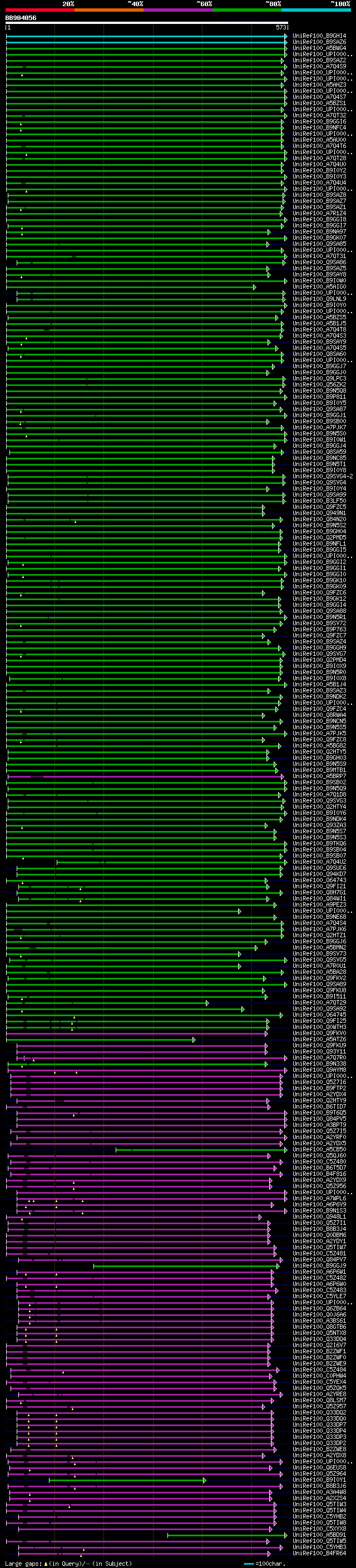Select the UniRef100_Q9SA85 label
Image resolution: width=356 pixels, height=1568 pixels.
[319, 244]
